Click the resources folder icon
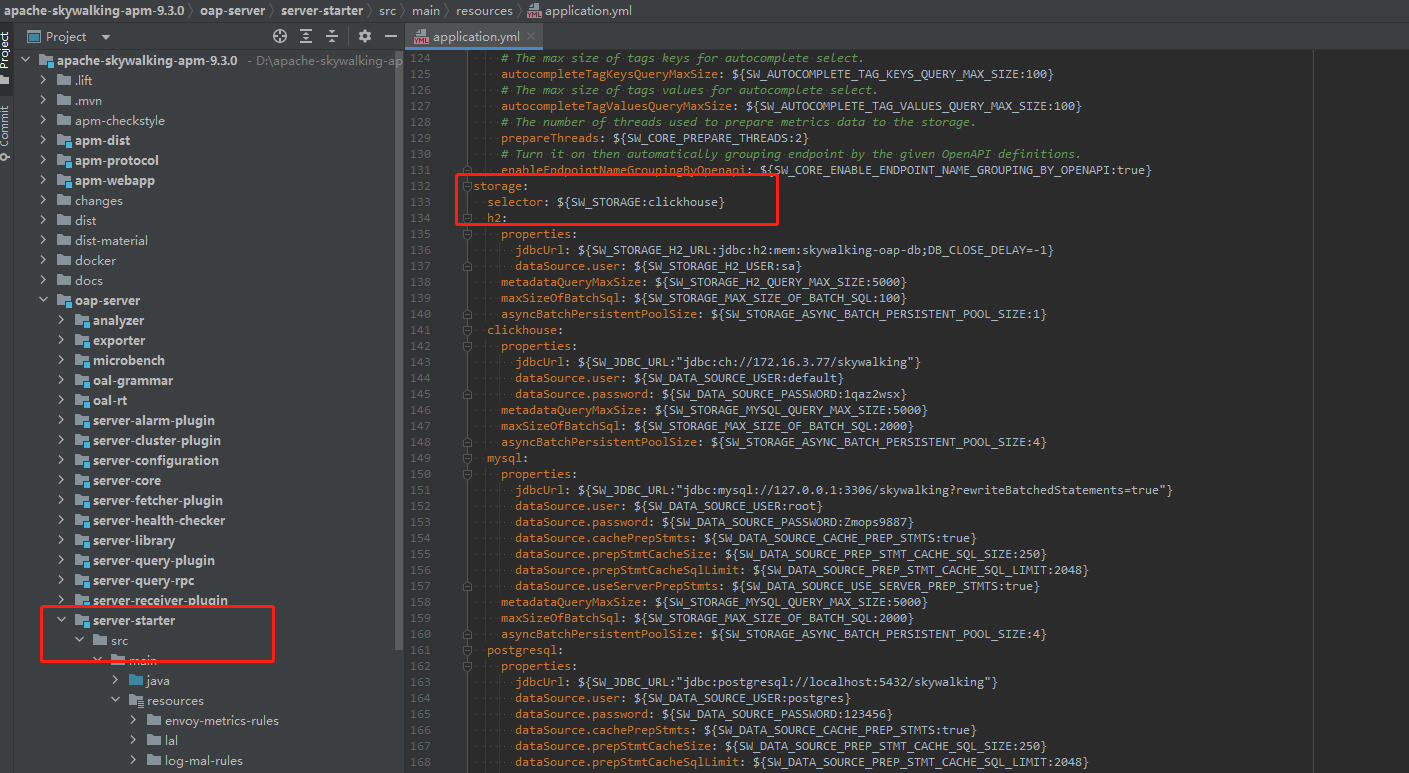 pos(136,700)
